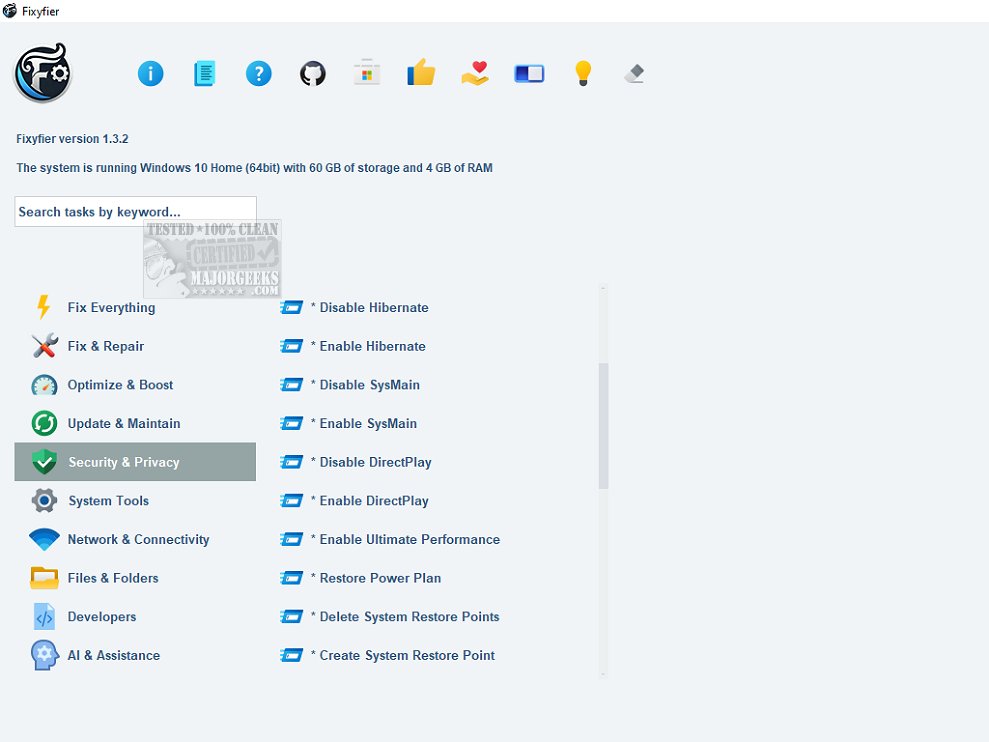The image size is (989, 742).
Task: Open the Fix & Repair category
Action: click(105, 346)
